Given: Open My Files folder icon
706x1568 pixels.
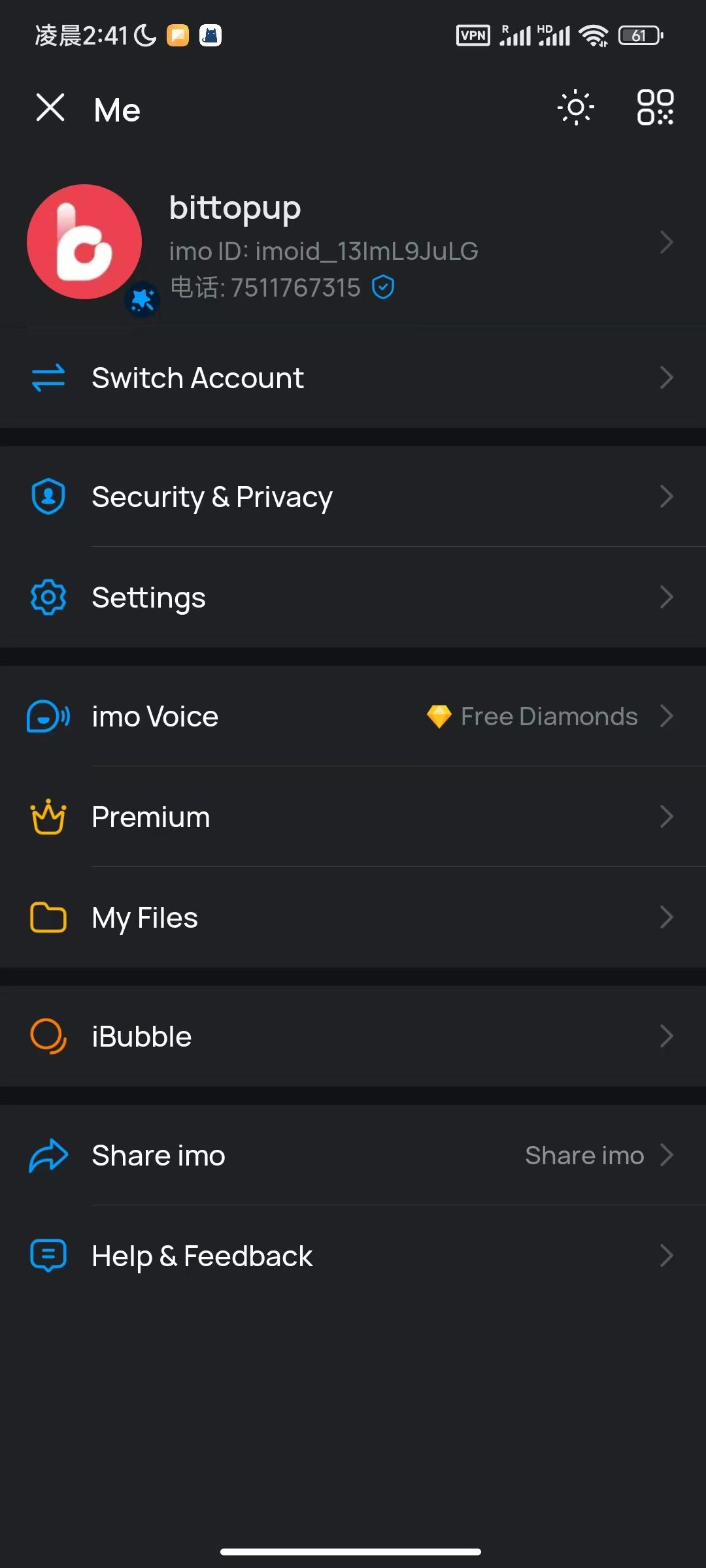Looking at the screenshot, I should click(48, 917).
